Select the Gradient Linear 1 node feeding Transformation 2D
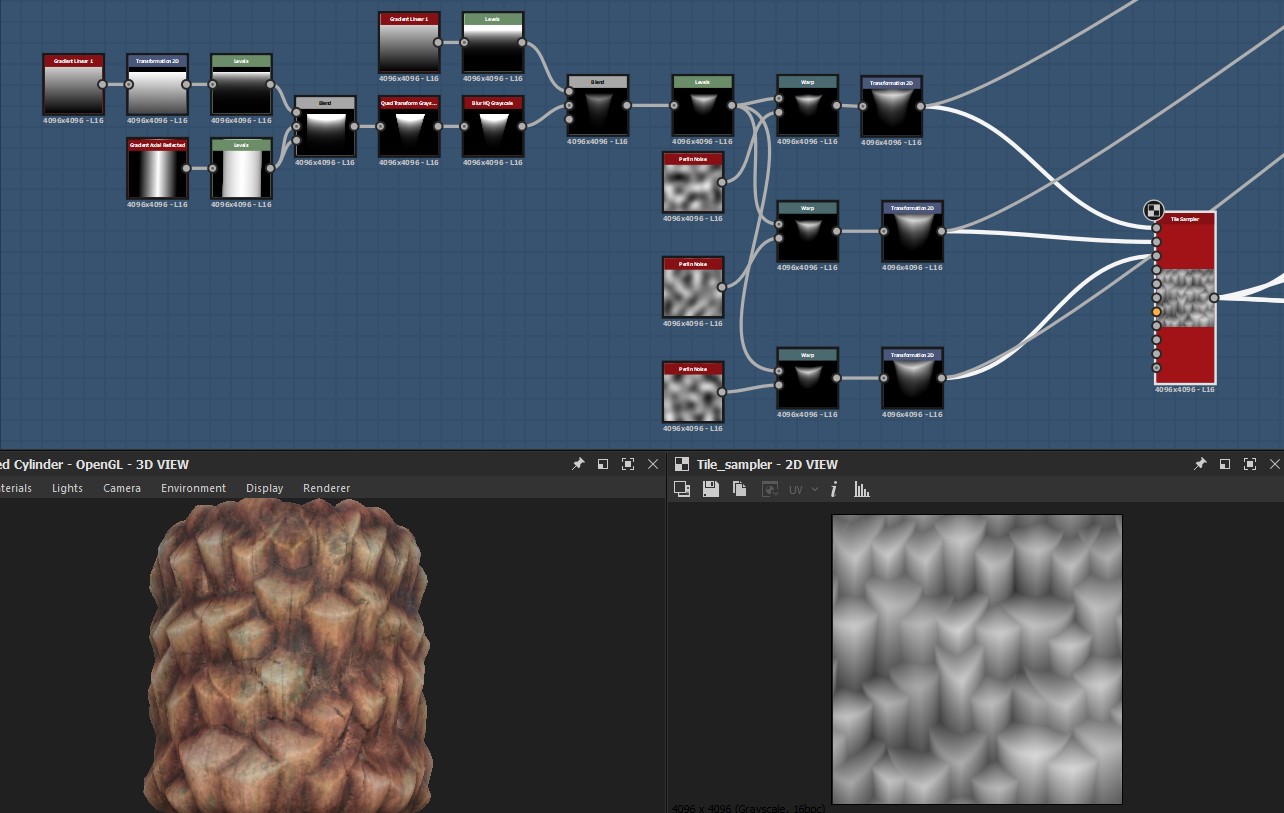 (74, 85)
